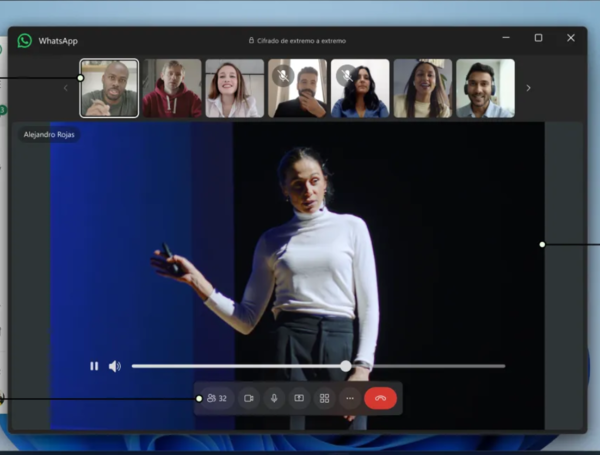The image size is (600, 455).
Task: Click the Alejandro Rojas name label
Action: coord(49,133)
